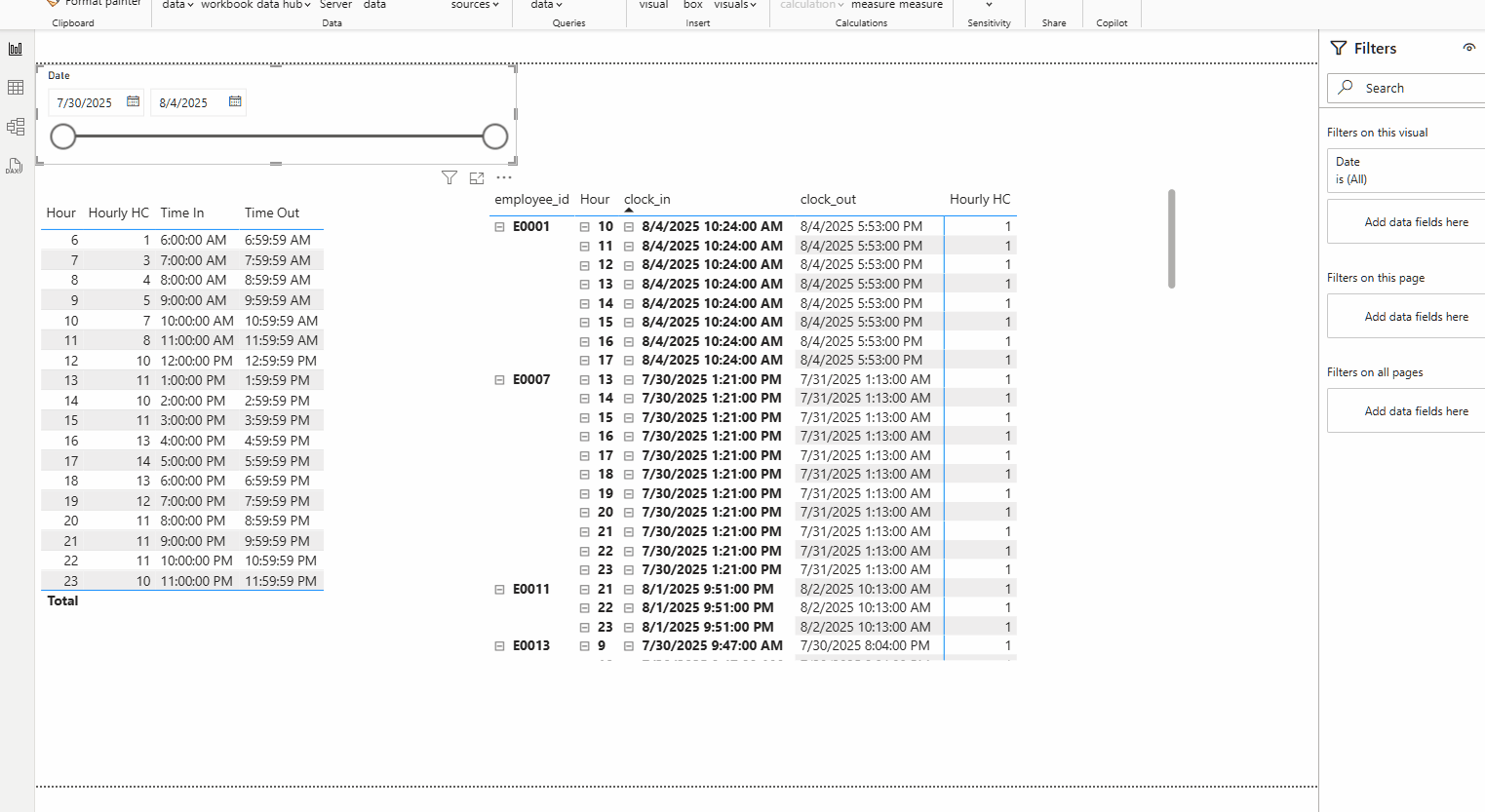
Task: Sort by the clock_in column header
Action: point(647,199)
